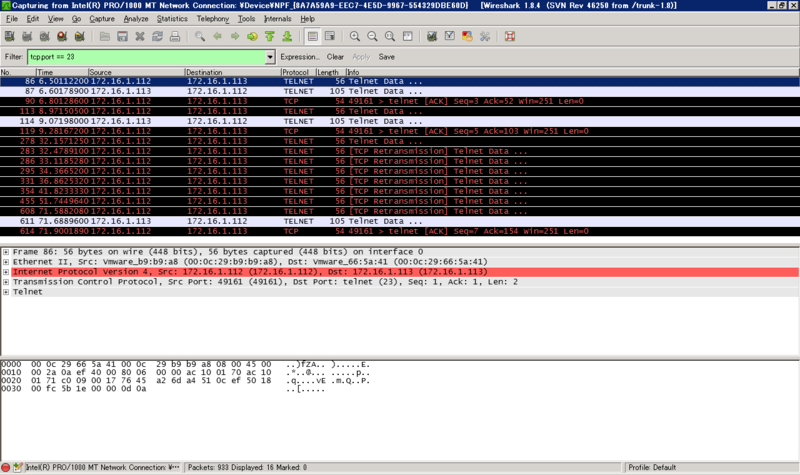Edit display filters icon
This screenshot has width=800, height=475.
pos(449,36)
